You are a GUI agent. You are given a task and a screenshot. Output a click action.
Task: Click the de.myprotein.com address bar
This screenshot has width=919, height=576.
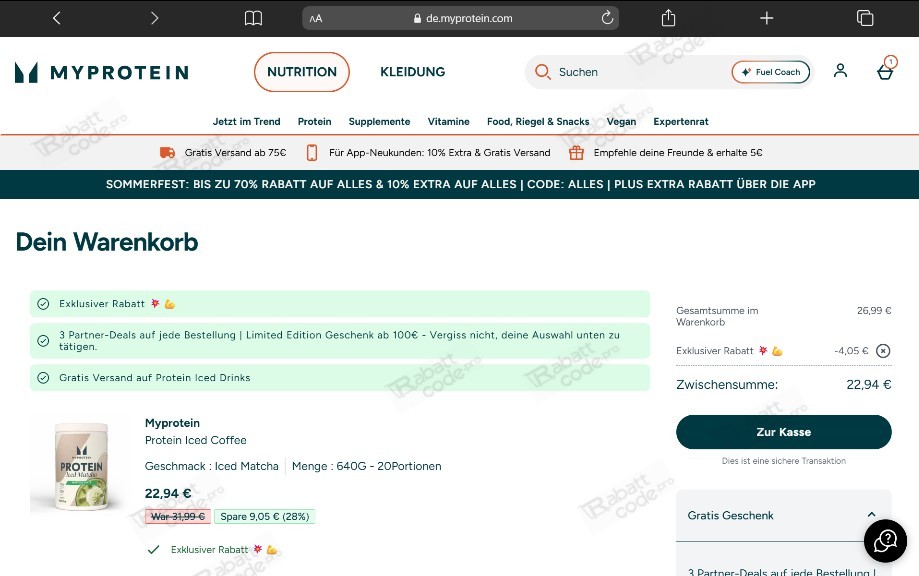461,18
